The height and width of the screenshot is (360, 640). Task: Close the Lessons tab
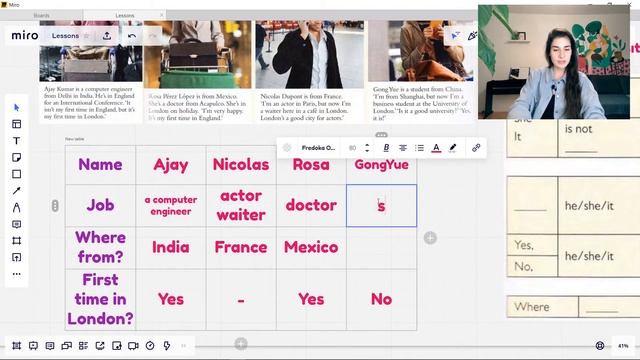162,15
